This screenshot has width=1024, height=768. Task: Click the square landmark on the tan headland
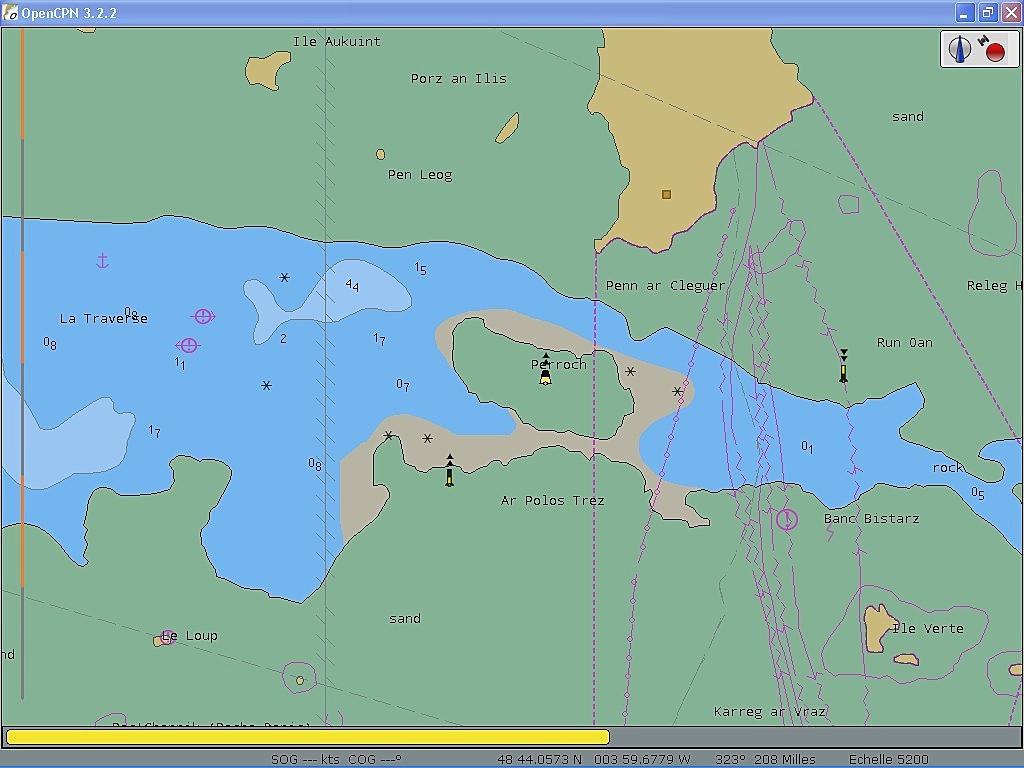point(666,194)
